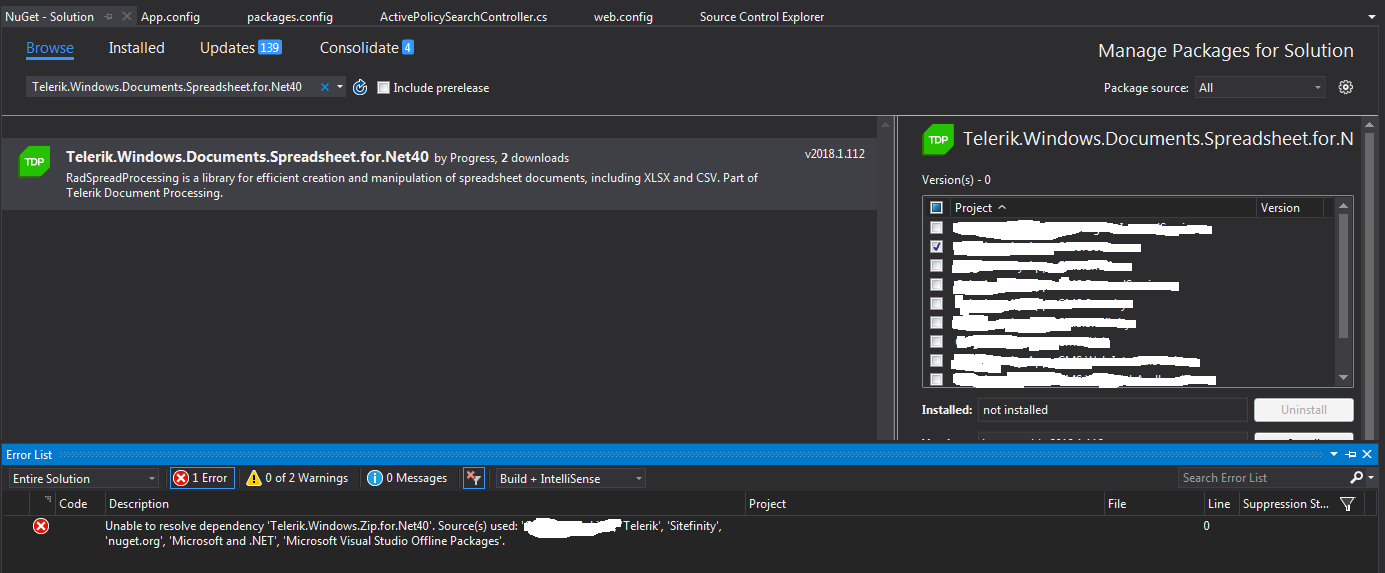Click the Suppression State column filter funnel
This screenshot has height=573, width=1385.
coord(1346,504)
